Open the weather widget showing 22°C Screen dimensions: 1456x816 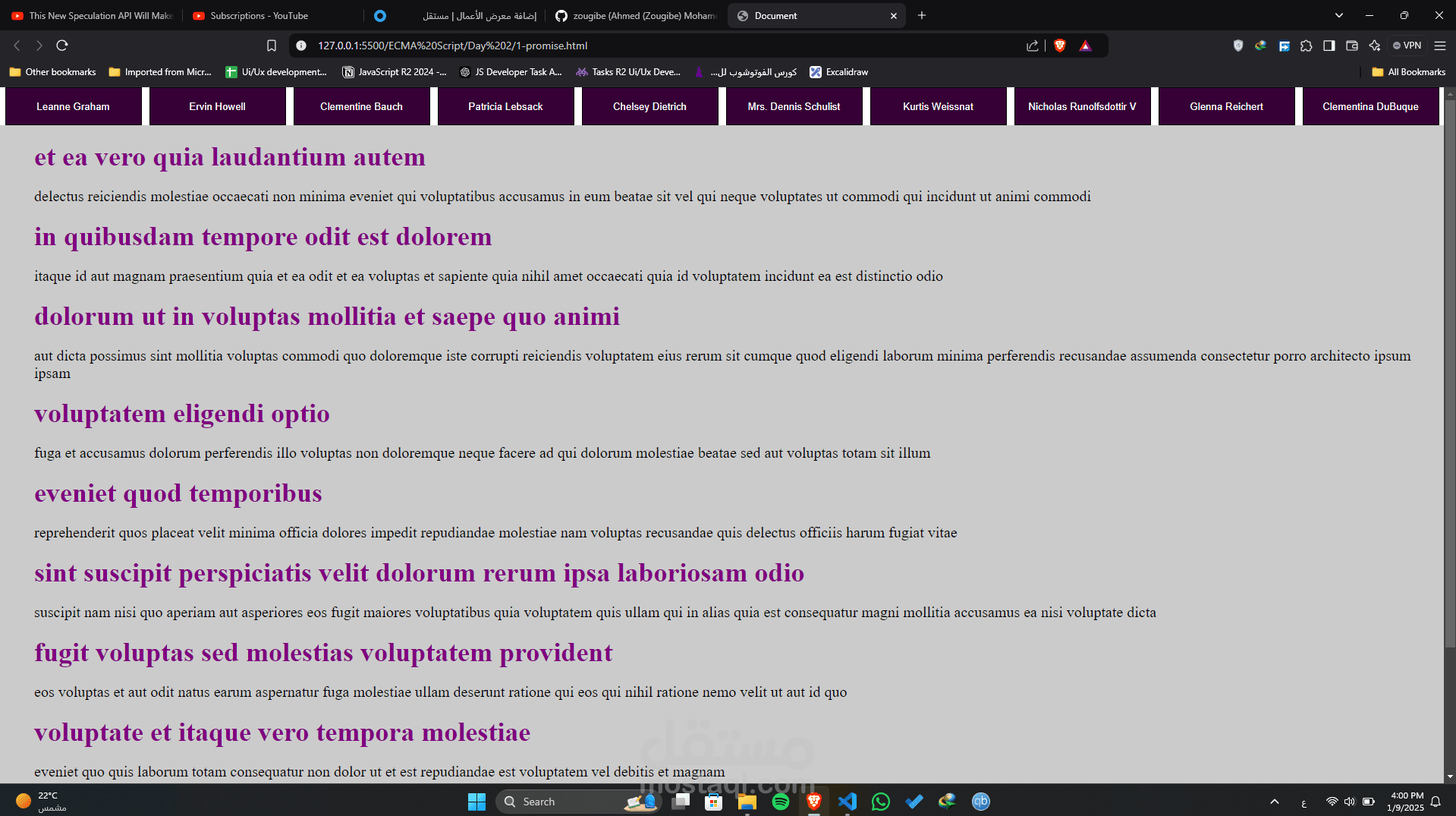coord(42,802)
